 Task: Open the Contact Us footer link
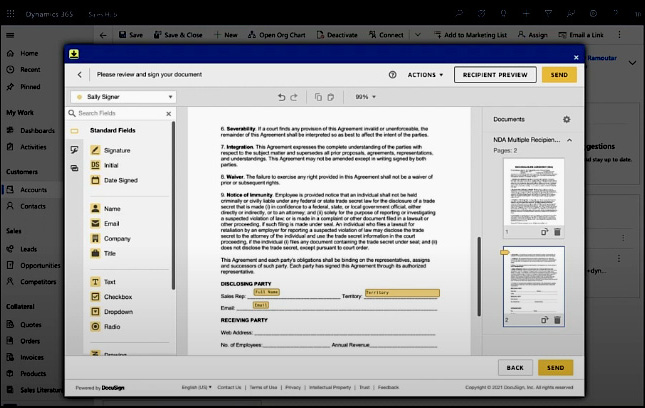click(229, 387)
